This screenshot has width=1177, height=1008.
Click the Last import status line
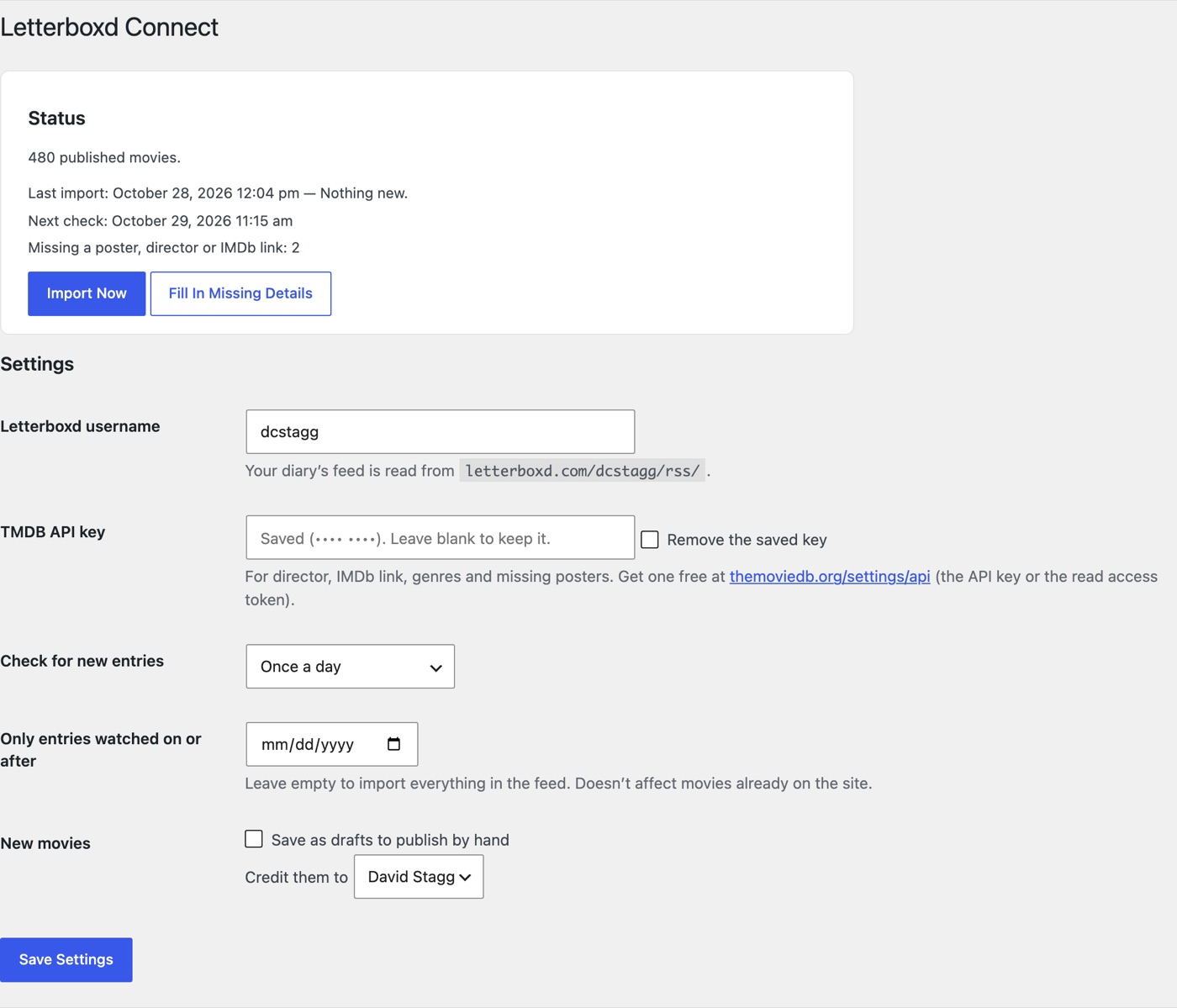[218, 193]
